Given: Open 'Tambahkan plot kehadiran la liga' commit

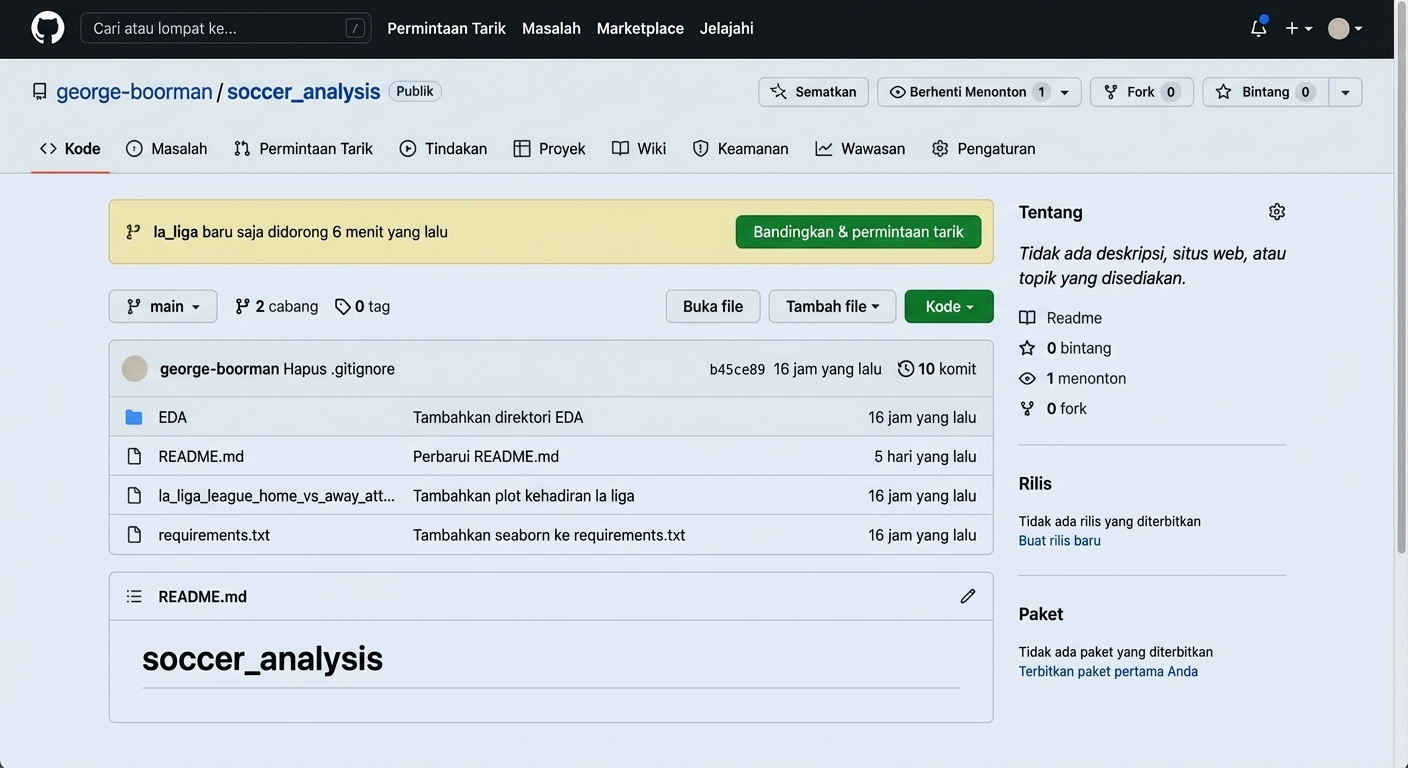Looking at the screenshot, I should (x=524, y=496).
